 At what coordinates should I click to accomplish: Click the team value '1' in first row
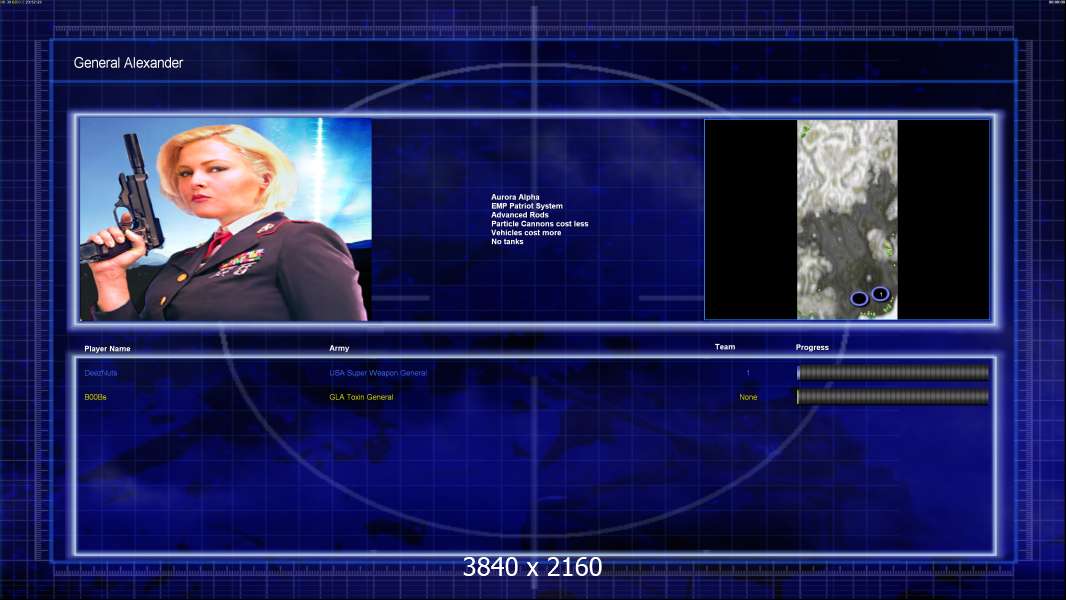tap(748, 373)
